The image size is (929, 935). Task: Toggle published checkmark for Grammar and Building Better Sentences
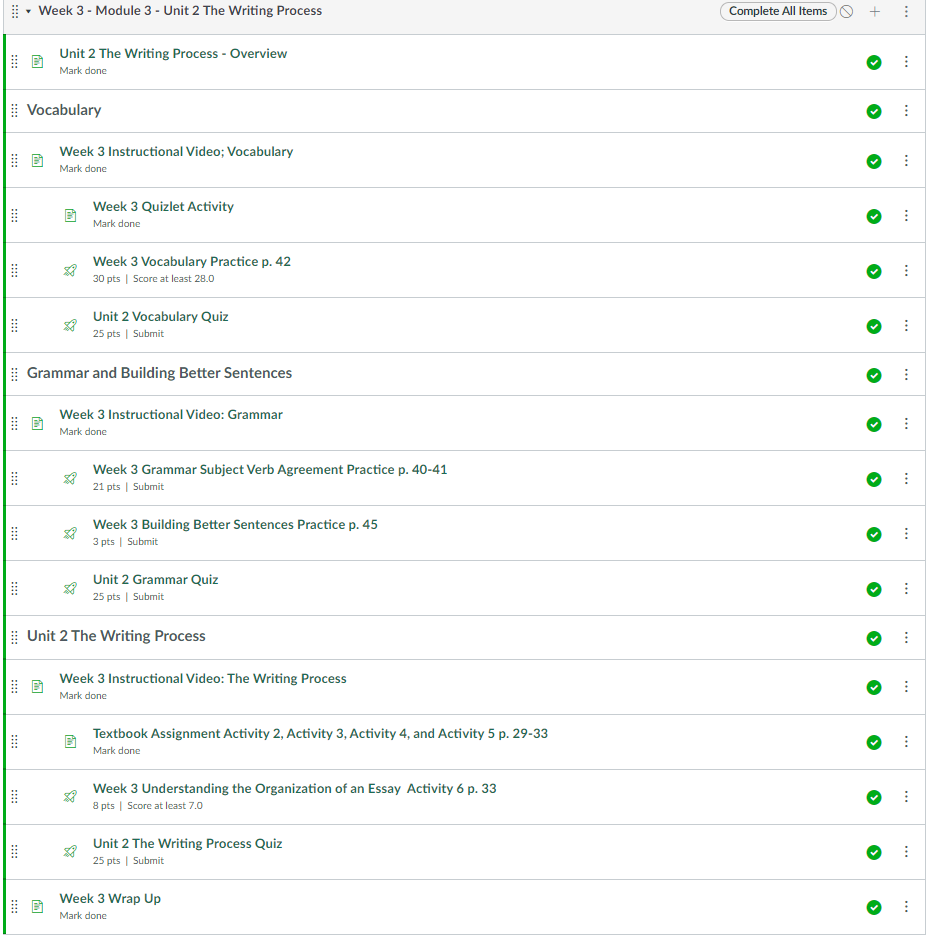click(x=874, y=375)
